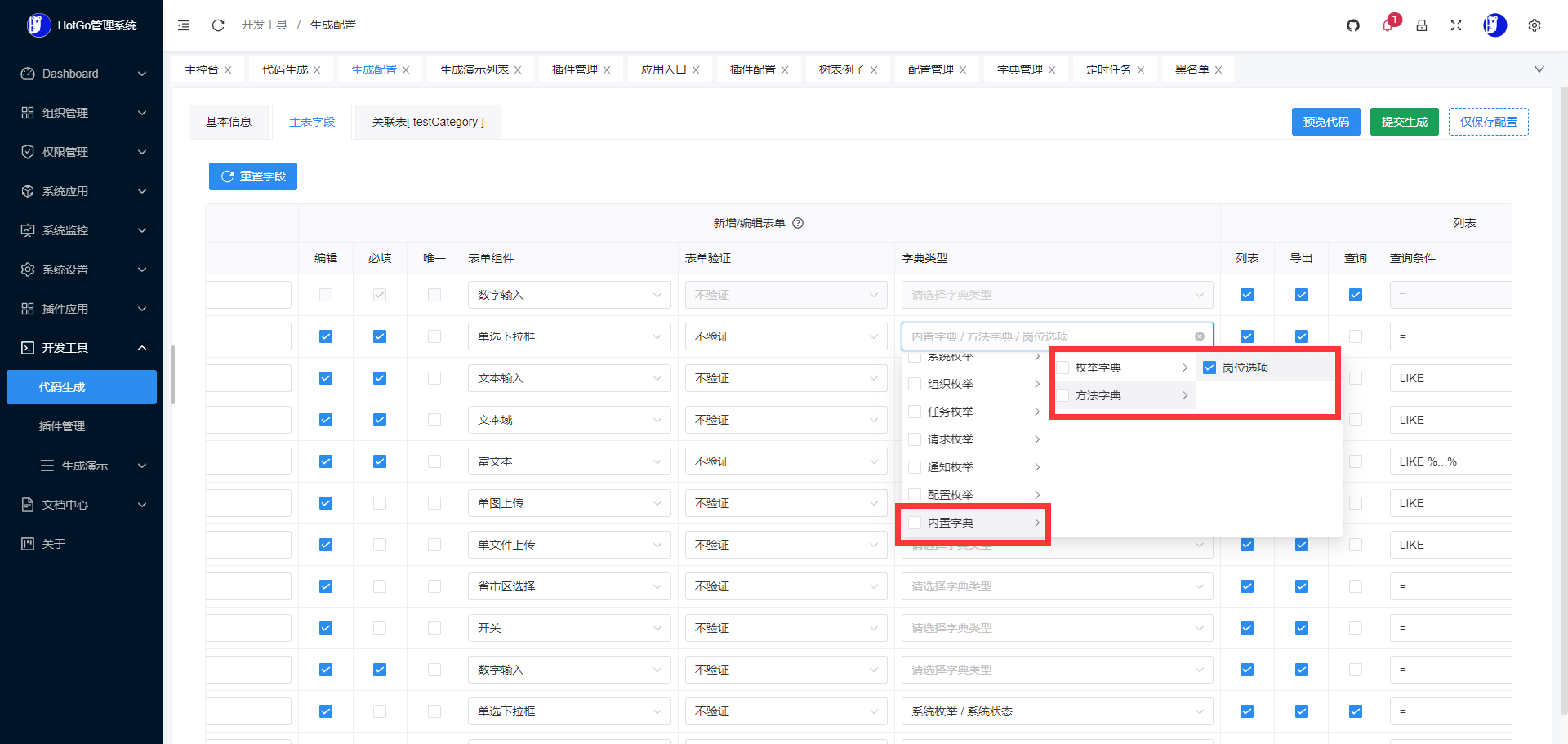This screenshot has width=1568, height=744.
Task: Open the 富文本 form component dropdown
Action: coord(569,461)
